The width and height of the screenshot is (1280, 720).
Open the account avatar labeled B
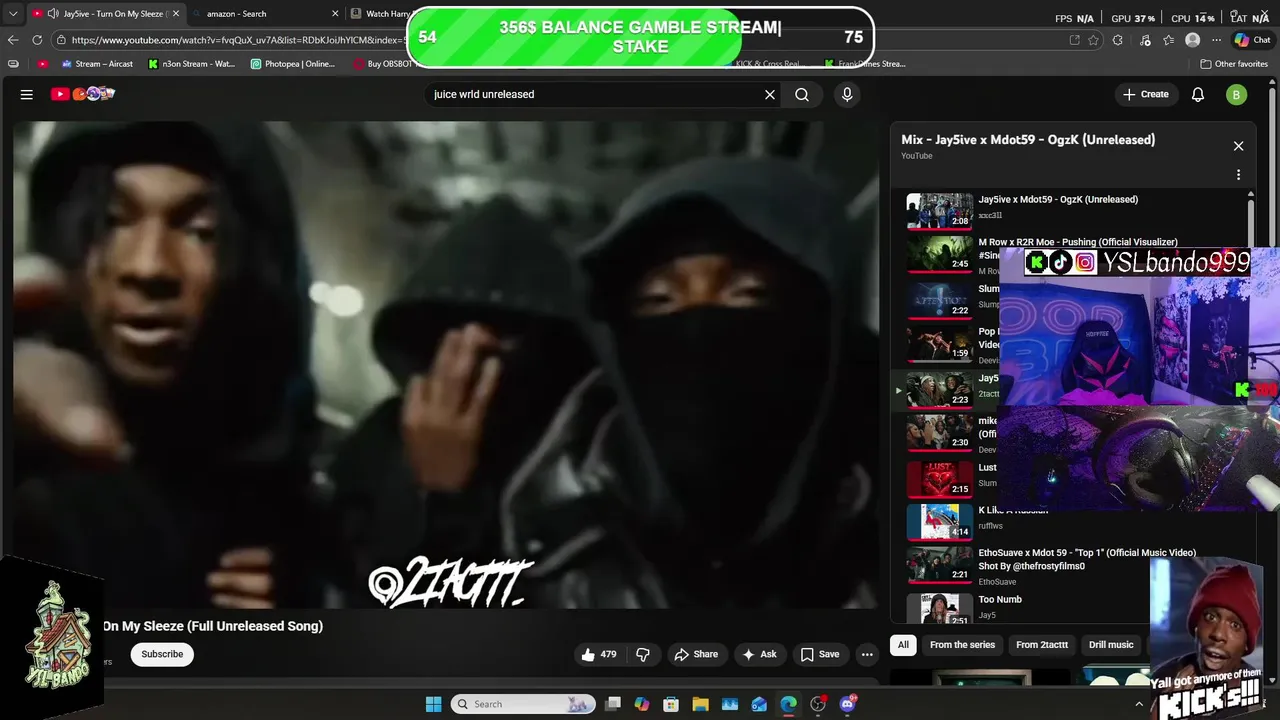[1236, 94]
